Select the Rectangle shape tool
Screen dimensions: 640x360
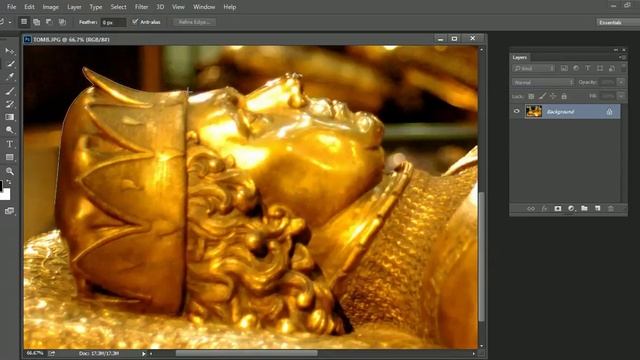pyautogui.click(x=10, y=158)
